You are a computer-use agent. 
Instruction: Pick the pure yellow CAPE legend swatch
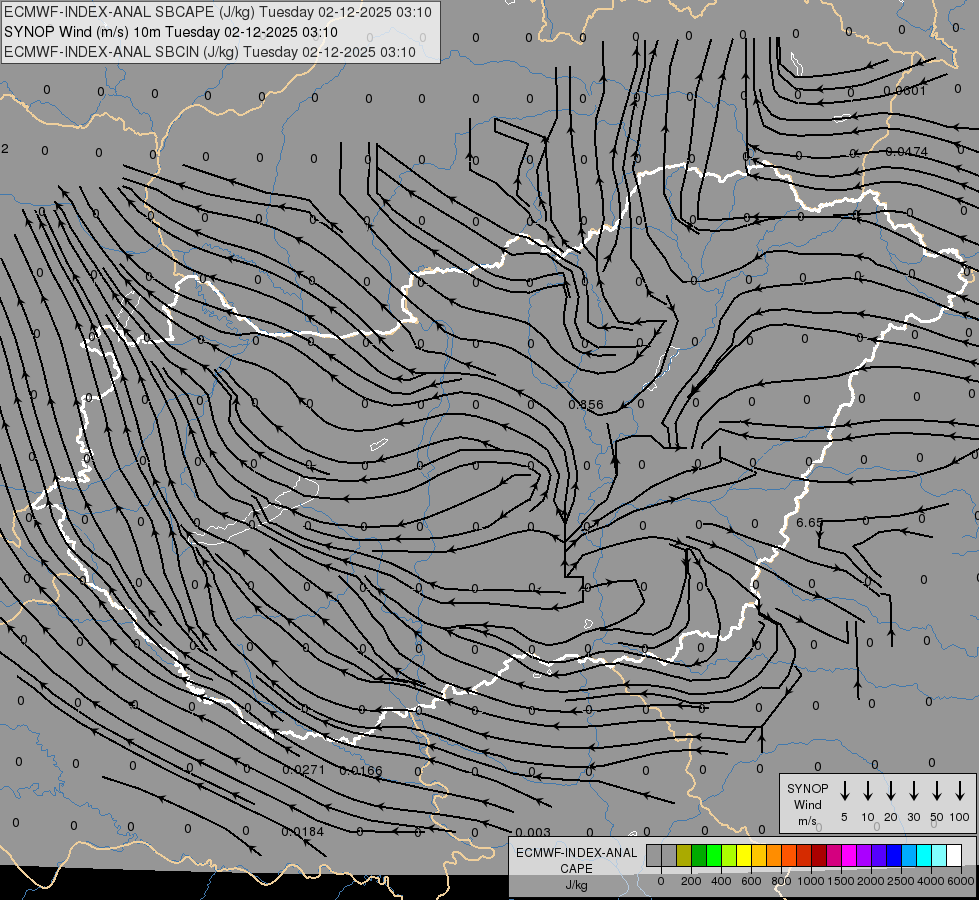[744, 855]
